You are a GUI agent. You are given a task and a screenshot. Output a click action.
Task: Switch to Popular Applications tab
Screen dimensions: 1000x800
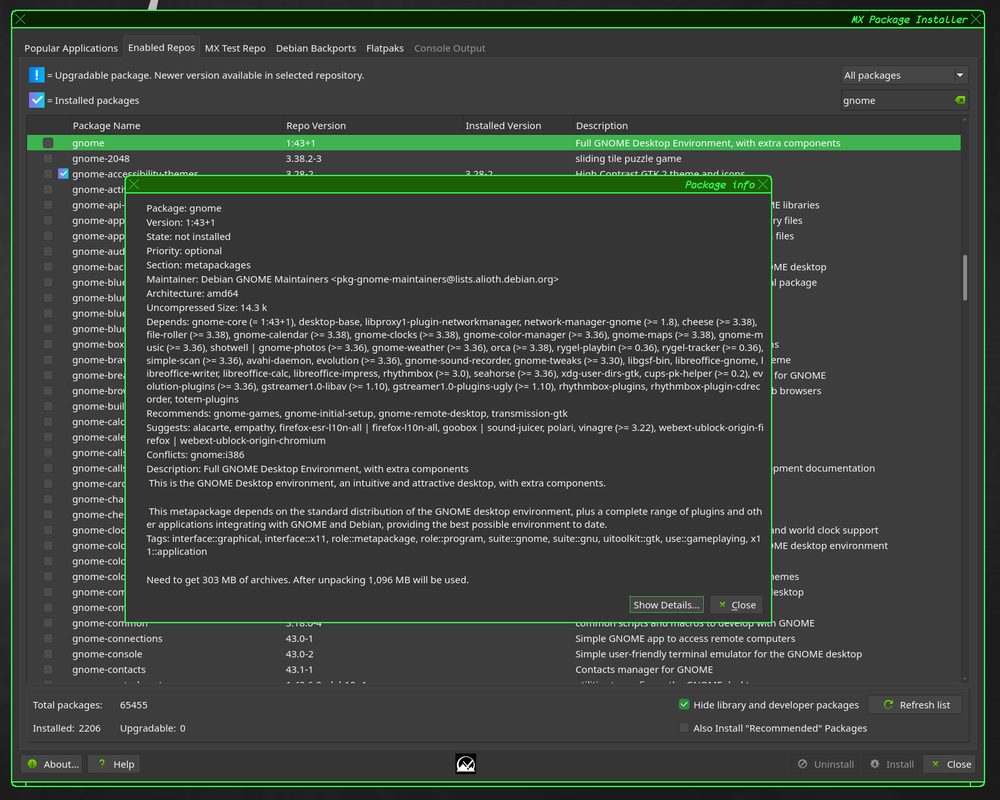(71, 48)
